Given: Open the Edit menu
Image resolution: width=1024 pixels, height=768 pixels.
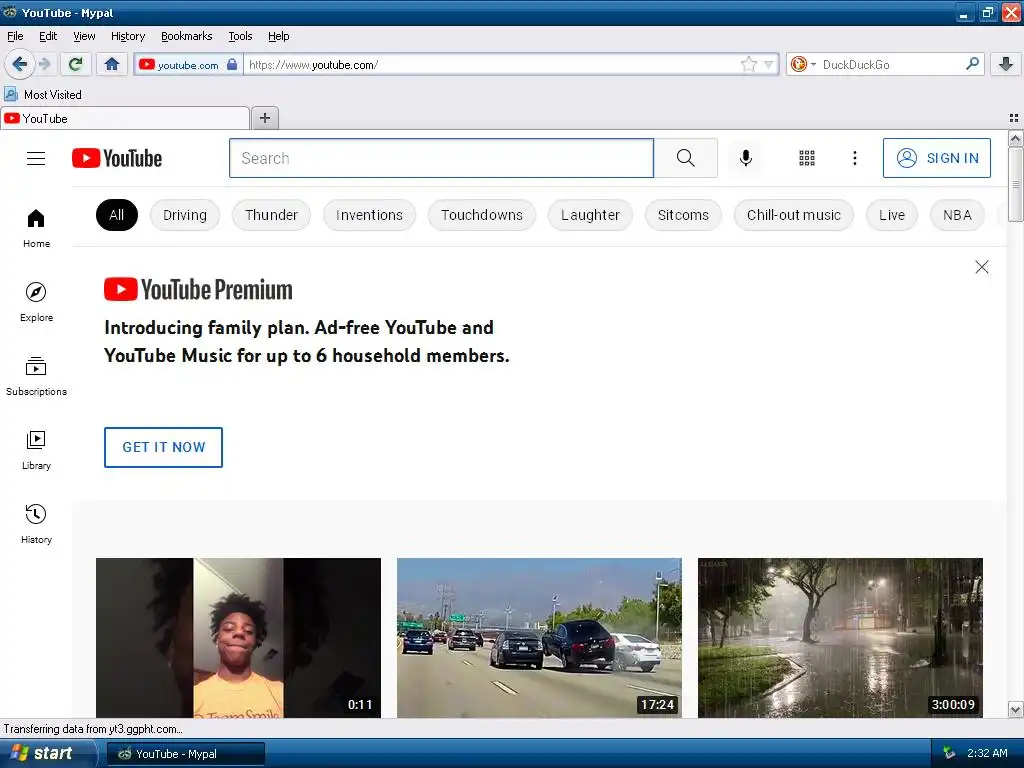Looking at the screenshot, I should point(48,36).
